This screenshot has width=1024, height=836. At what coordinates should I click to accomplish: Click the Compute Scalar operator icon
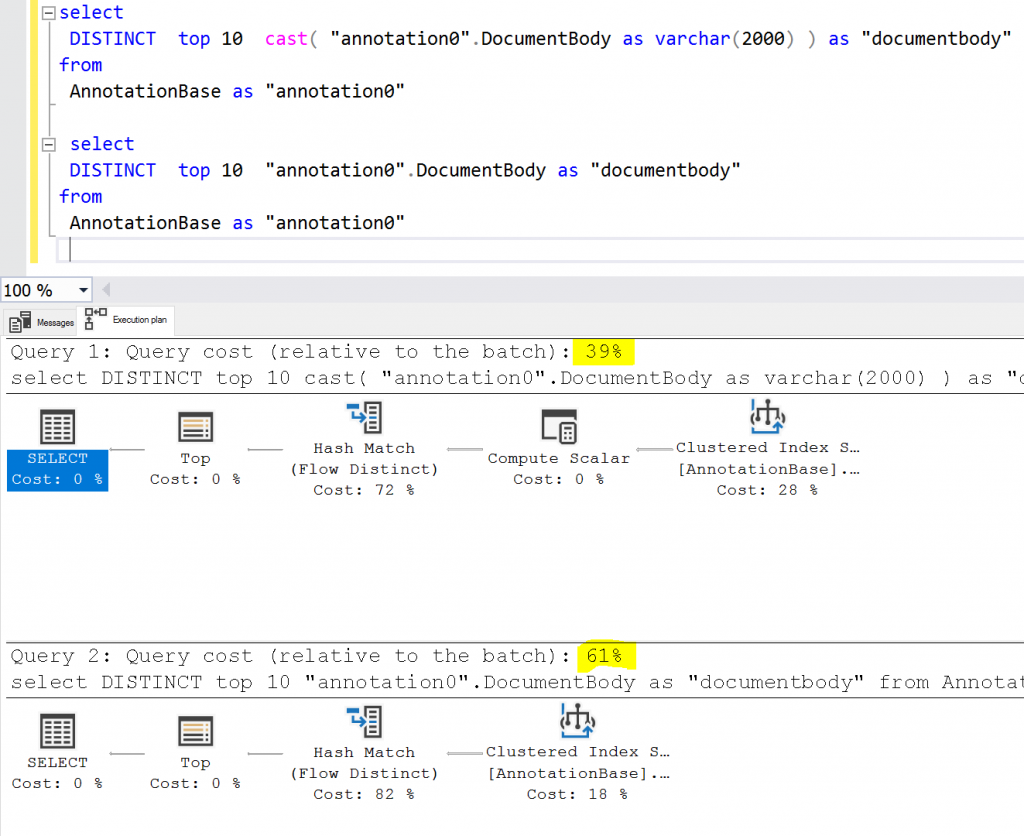558,427
